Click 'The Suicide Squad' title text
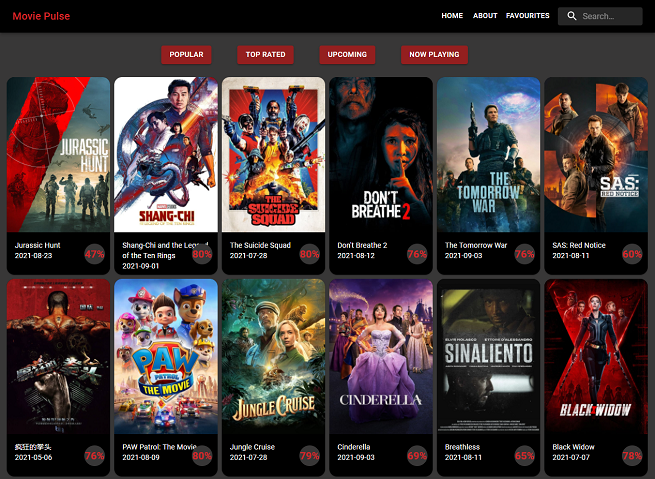 (x=260, y=245)
